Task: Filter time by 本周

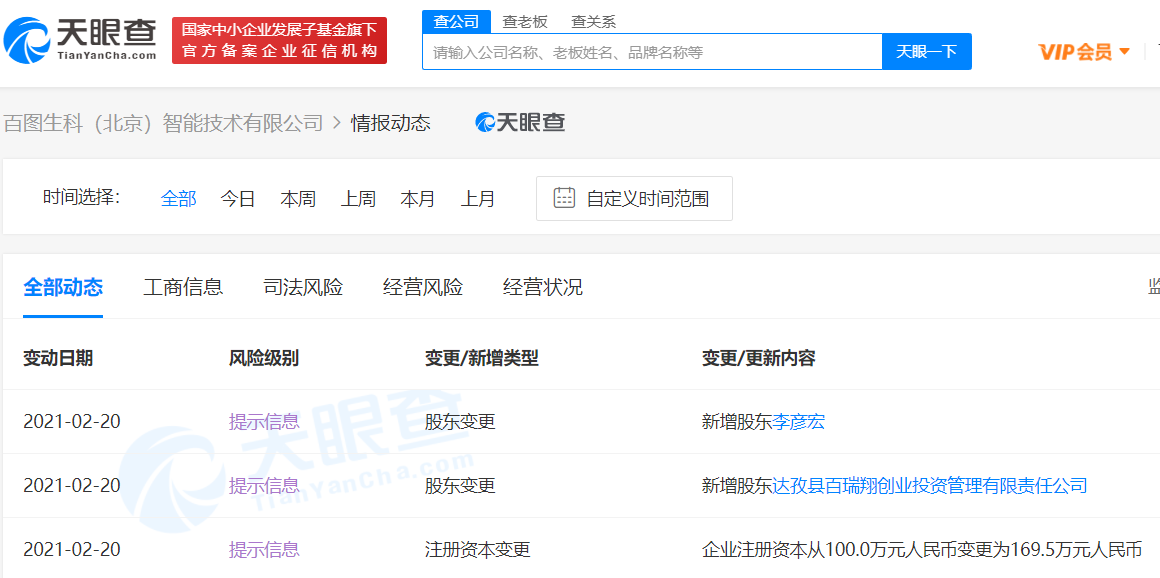Action: pos(298,199)
